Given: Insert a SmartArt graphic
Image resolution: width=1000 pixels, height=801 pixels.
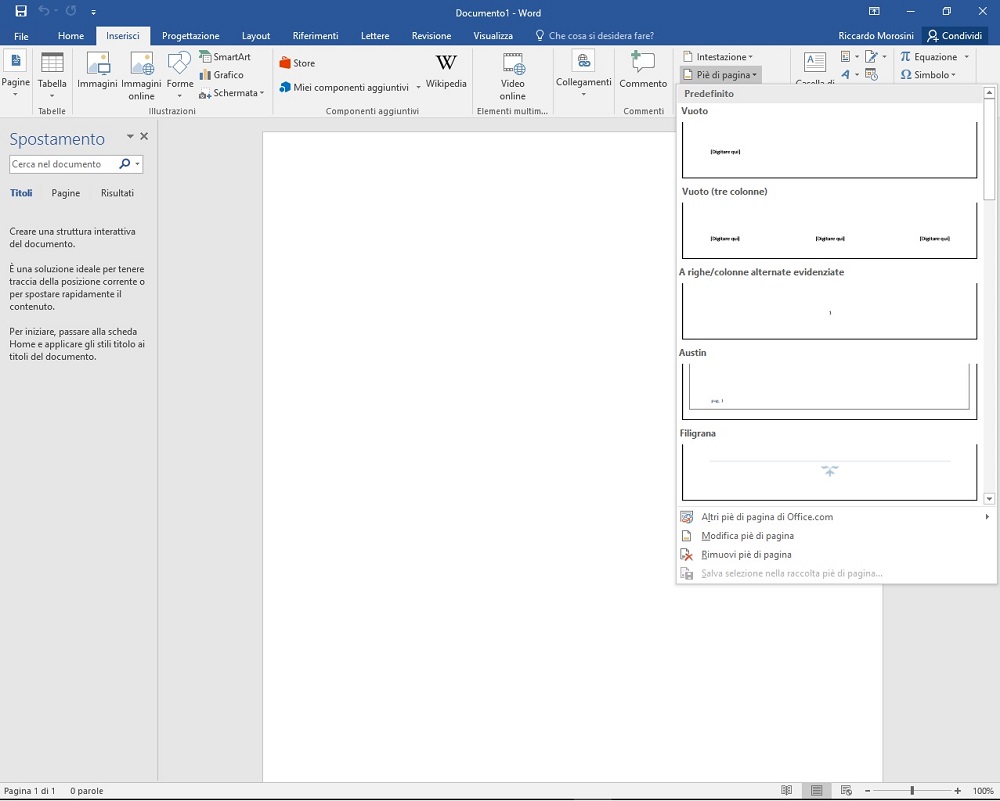Looking at the screenshot, I should click(224, 57).
